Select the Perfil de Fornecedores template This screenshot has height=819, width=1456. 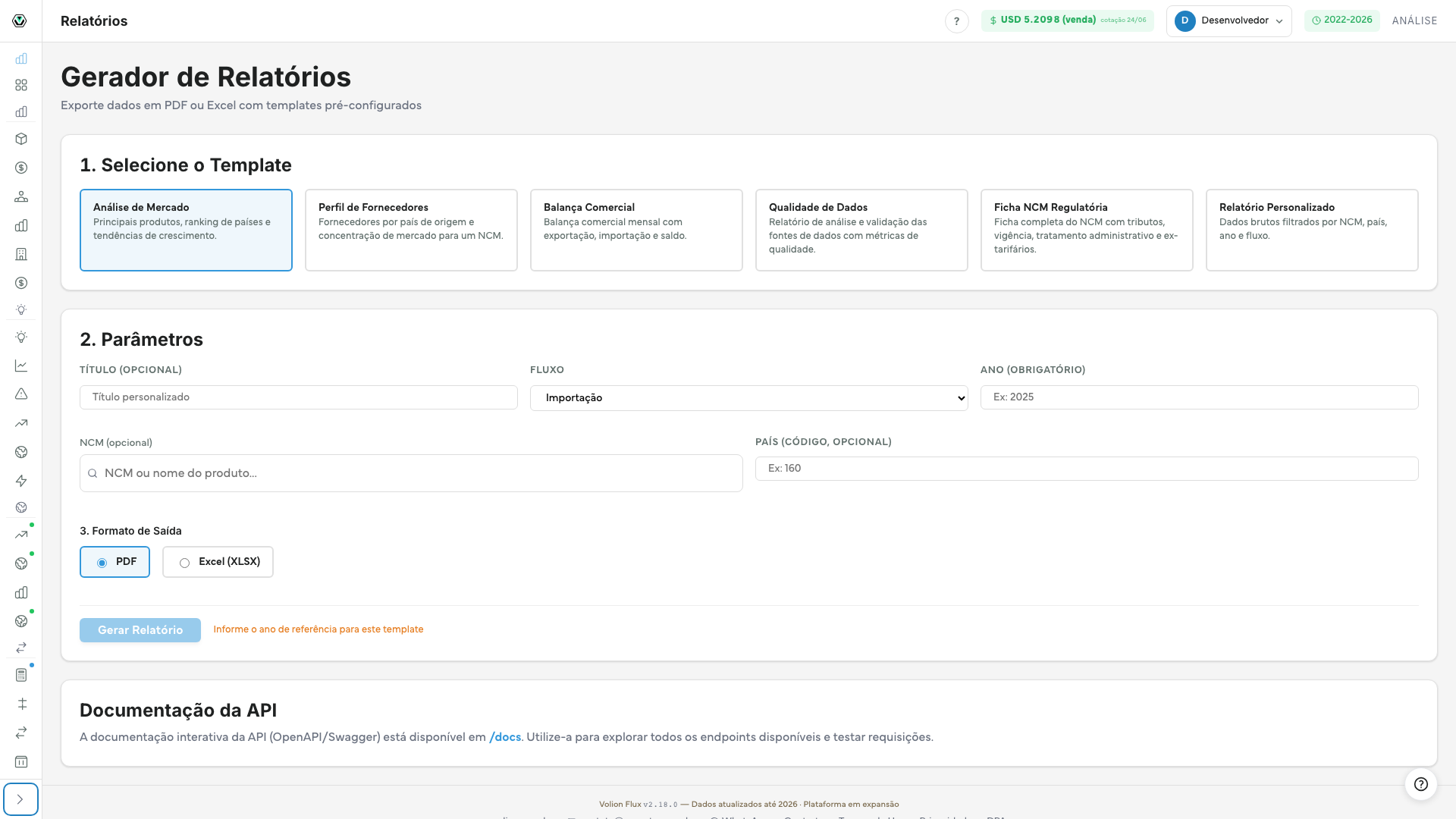[x=411, y=230]
